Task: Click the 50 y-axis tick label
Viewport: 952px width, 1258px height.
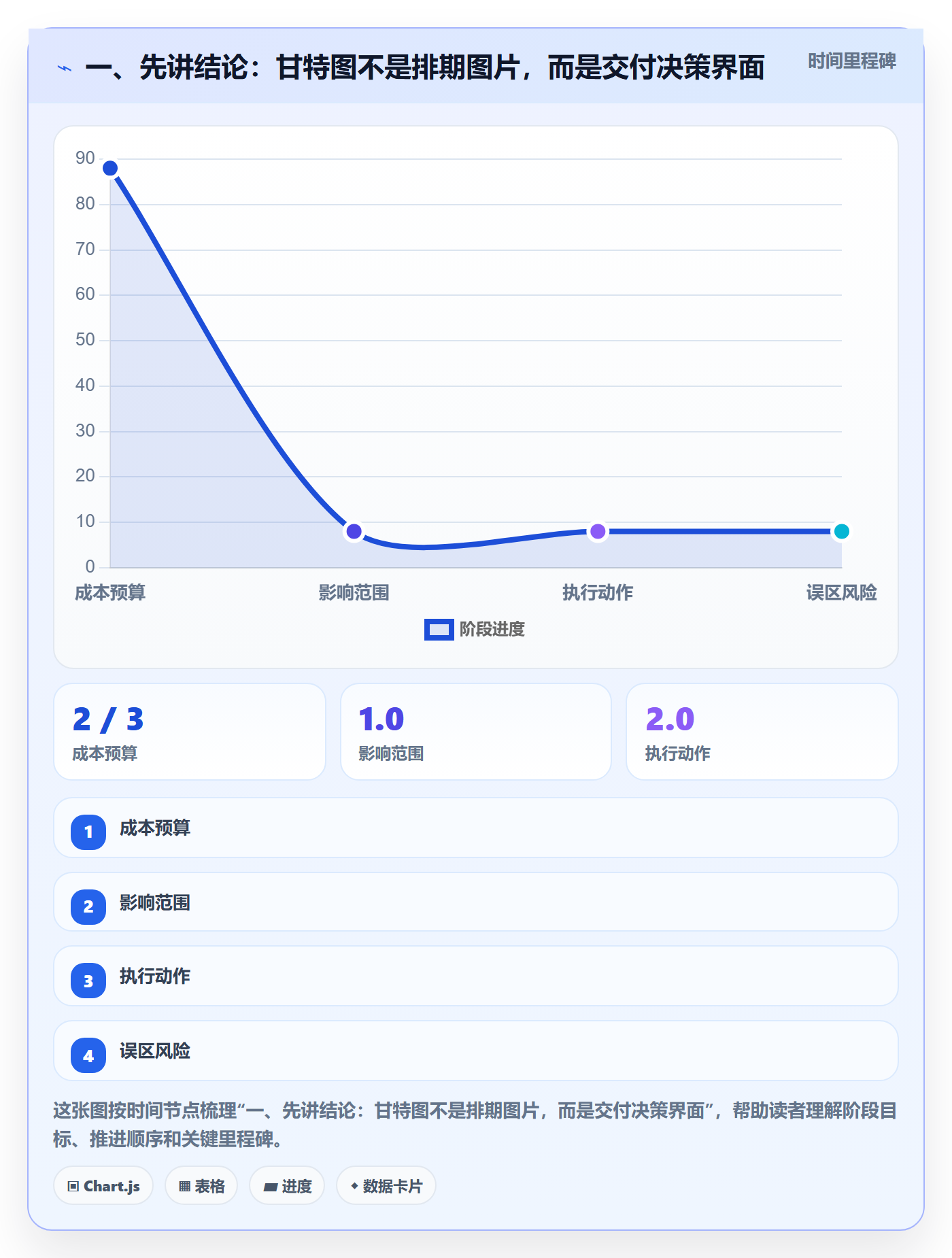Action: click(x=85, y=339)
